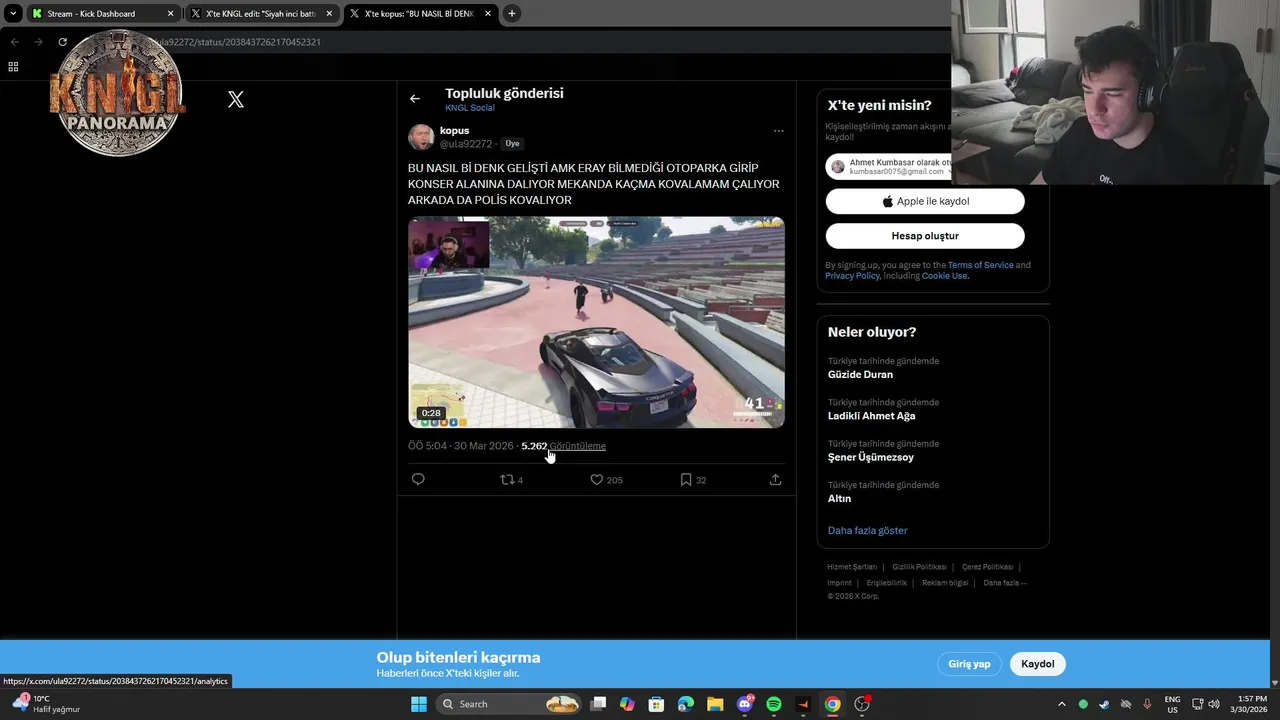
Task: Share the post via share icon
Action: tap(775, 480)
